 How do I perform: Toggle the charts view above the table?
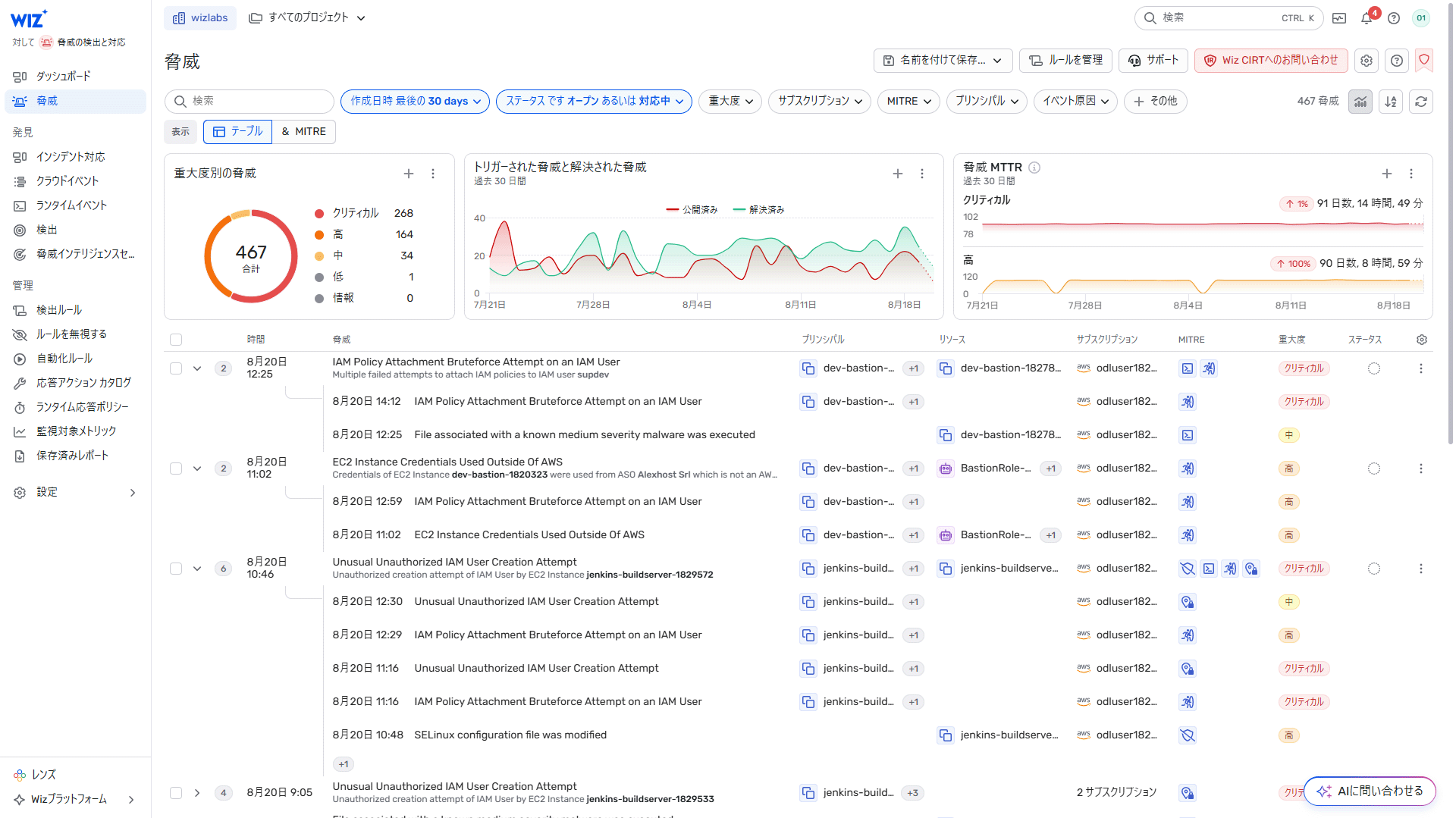[1360, 101]
